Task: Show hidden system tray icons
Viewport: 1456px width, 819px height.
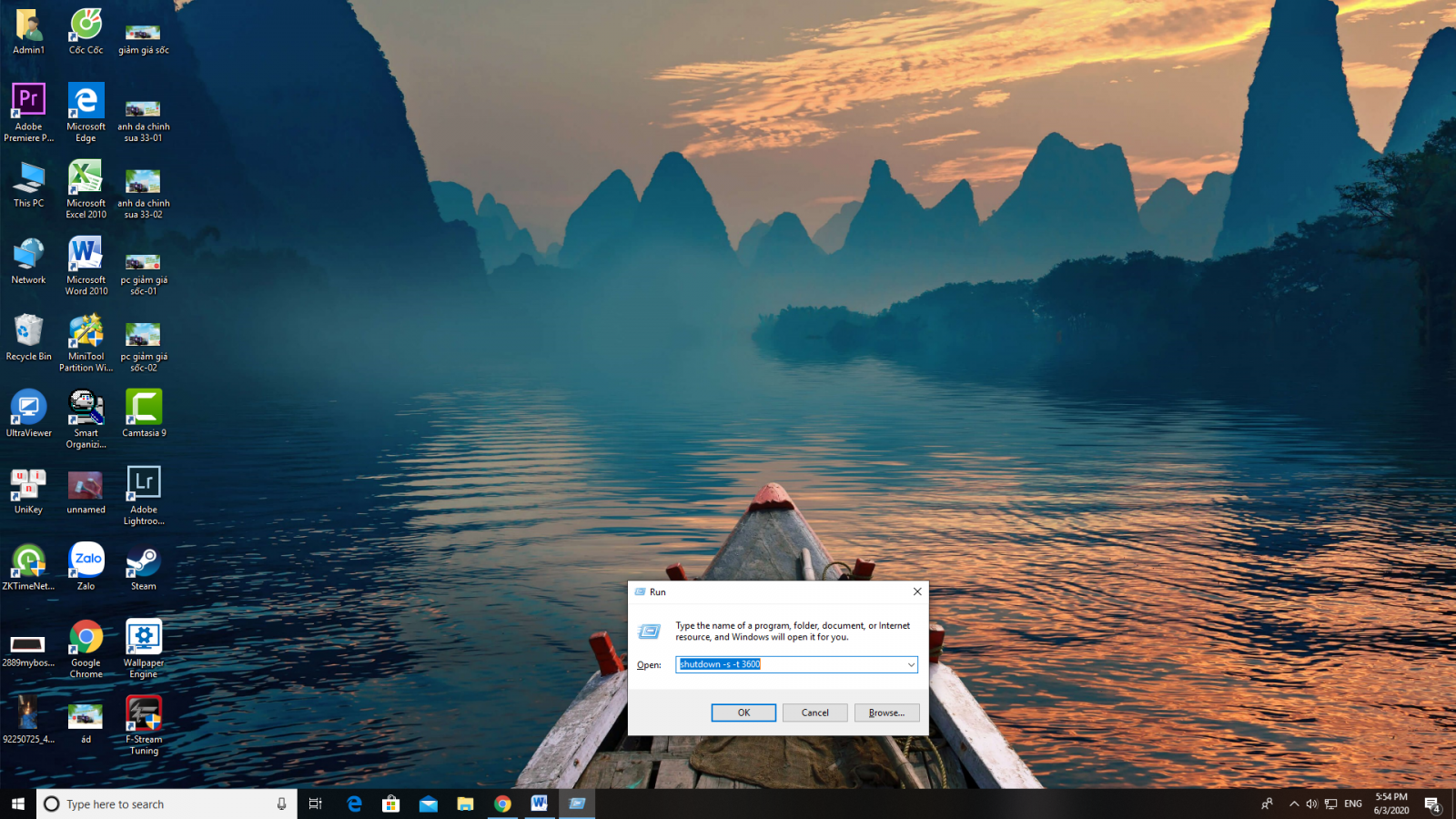Action: point(1294,804)
